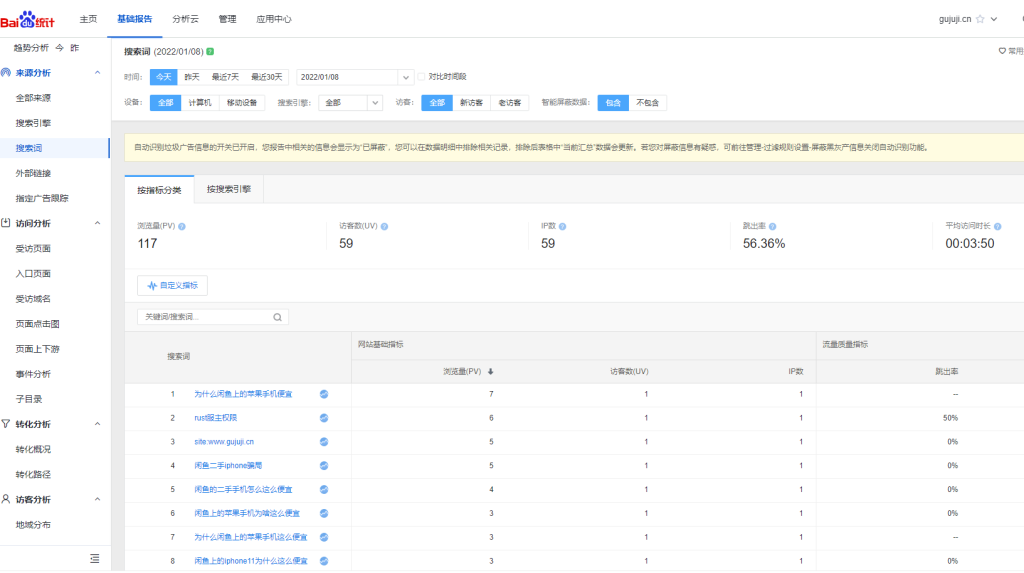1024x573 pixels.
Task: Open trend icon for rust服主权限 row
Action: 324,417
